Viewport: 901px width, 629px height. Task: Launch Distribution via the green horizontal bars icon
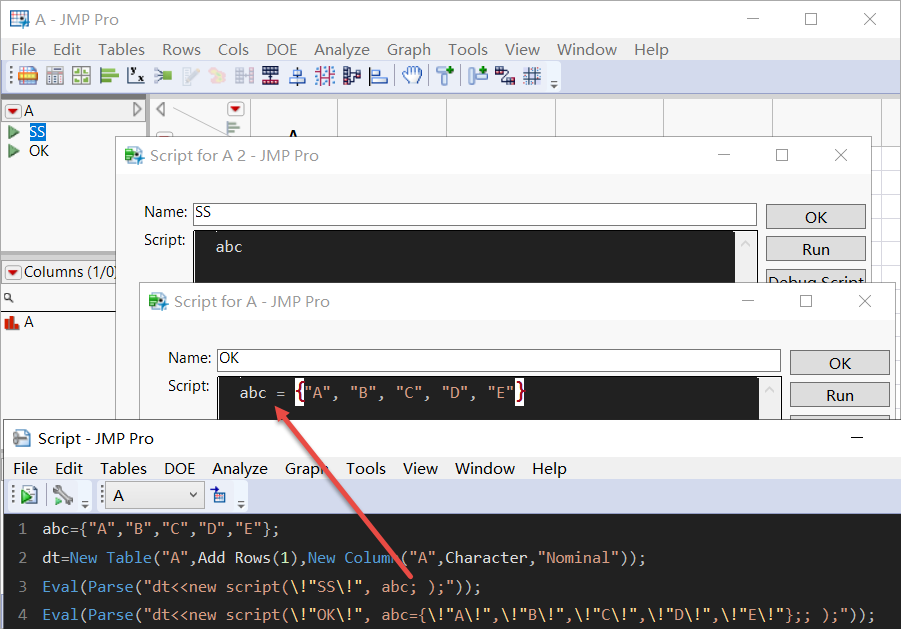click(109, 75)
